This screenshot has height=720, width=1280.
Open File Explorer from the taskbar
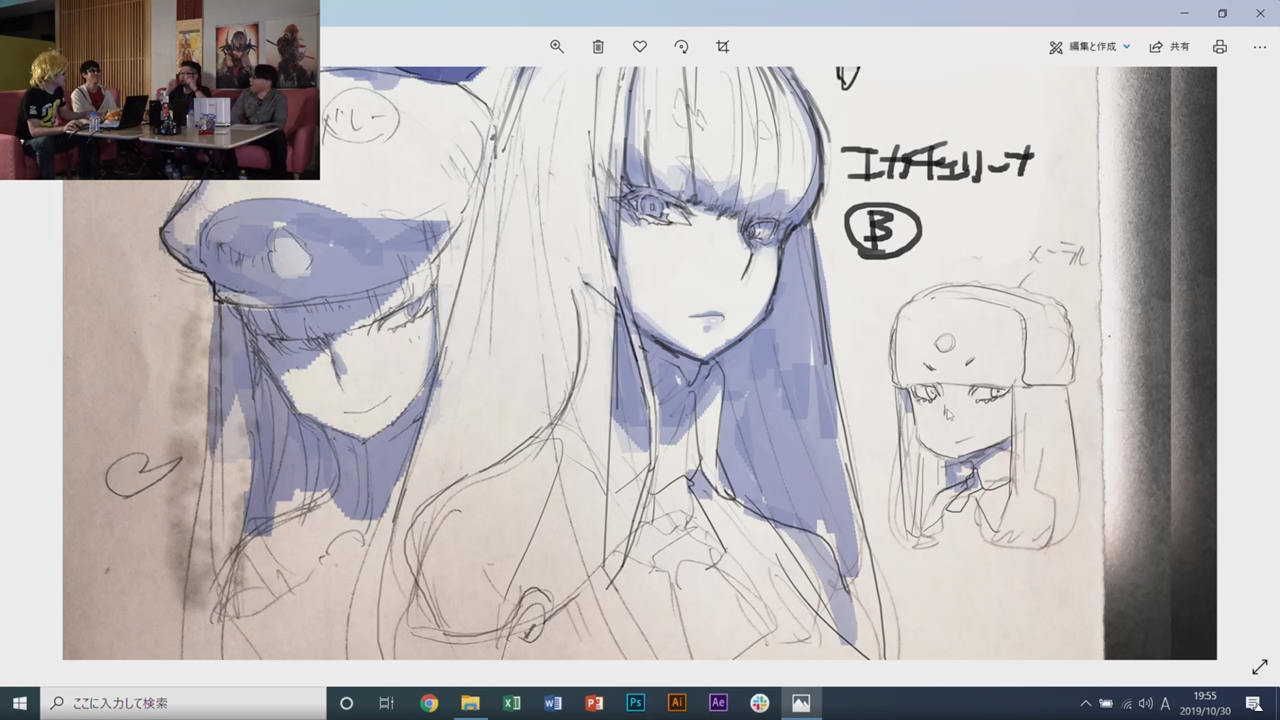[x=470, y=703]
